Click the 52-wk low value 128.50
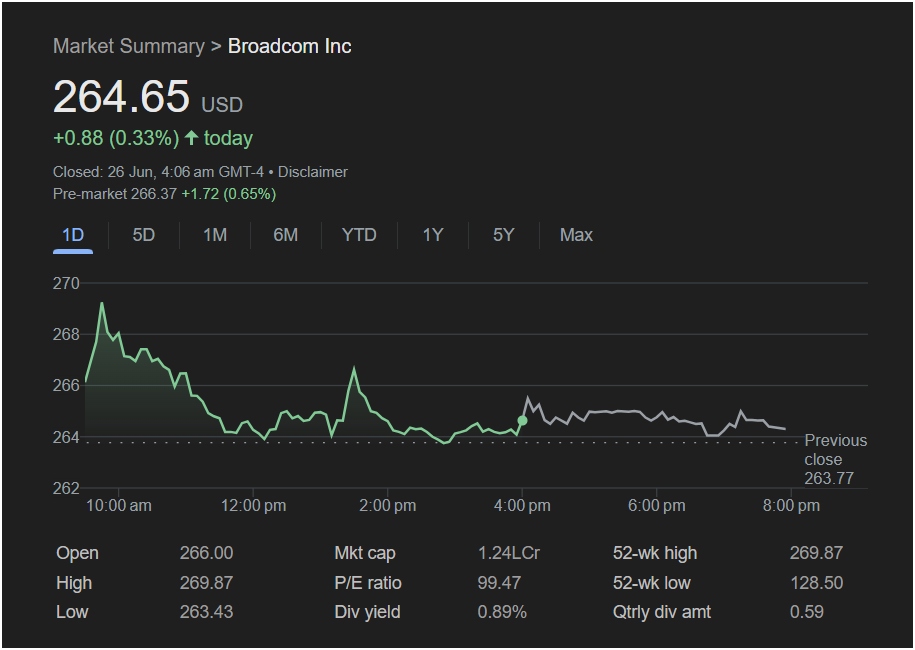The width and height of the screenshot is (915, 650). tap(816, 583)
